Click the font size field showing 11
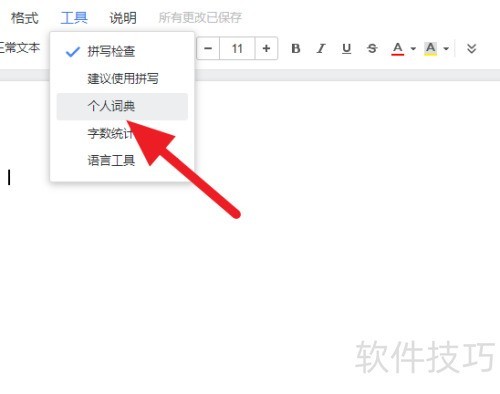The width and height of the screenshot is (500, 394). pos(237,49)
